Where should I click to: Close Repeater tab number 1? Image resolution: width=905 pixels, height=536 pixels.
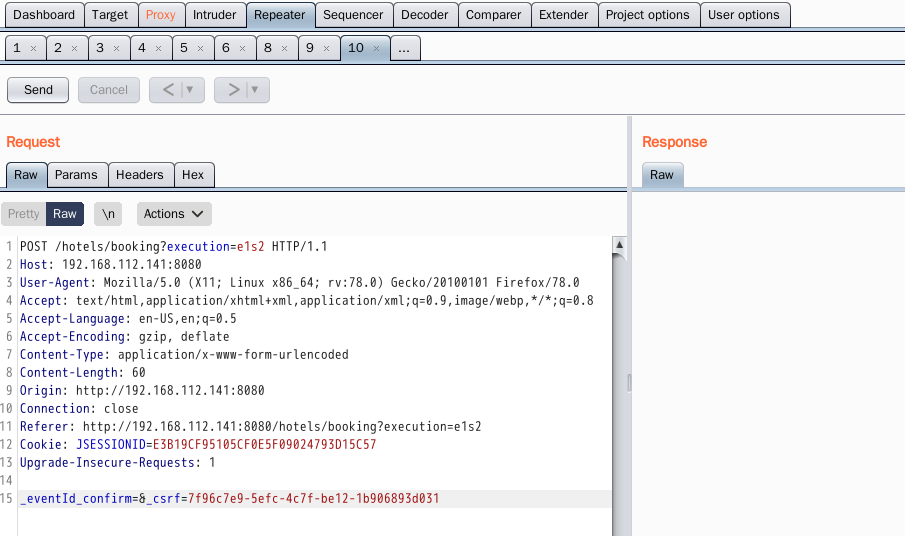[x=33, y=48]
